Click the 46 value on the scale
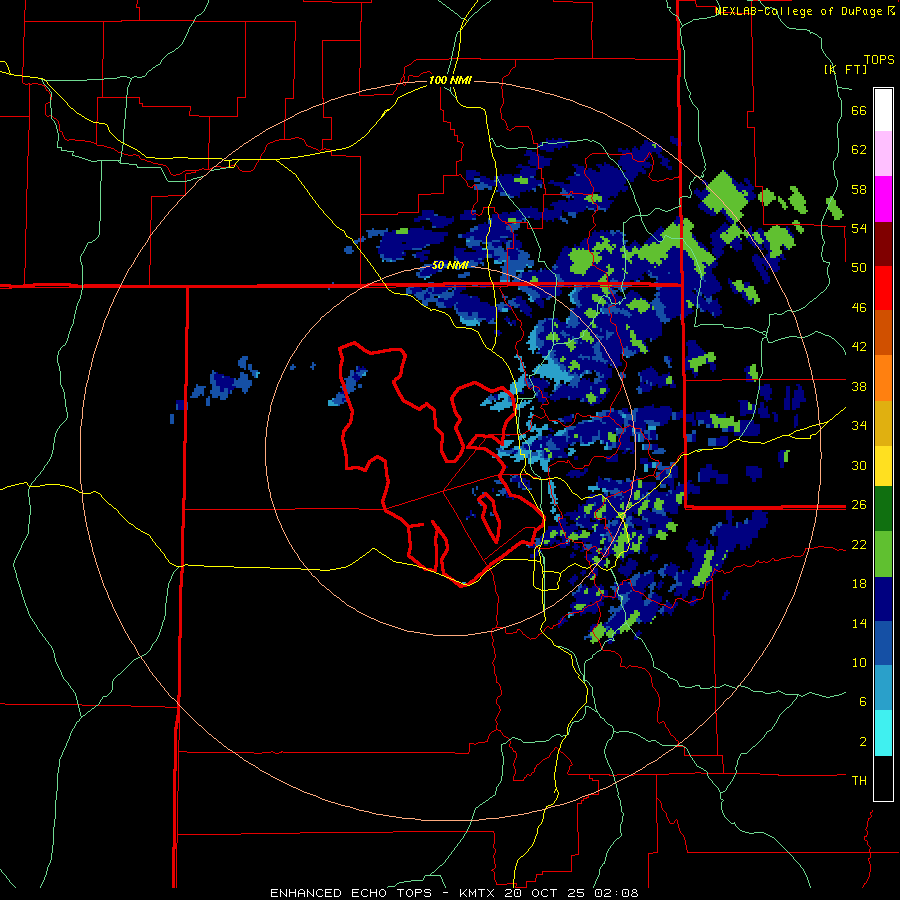Image resolution: width=900 pixels, height=900 pixels. coord(859,308)
